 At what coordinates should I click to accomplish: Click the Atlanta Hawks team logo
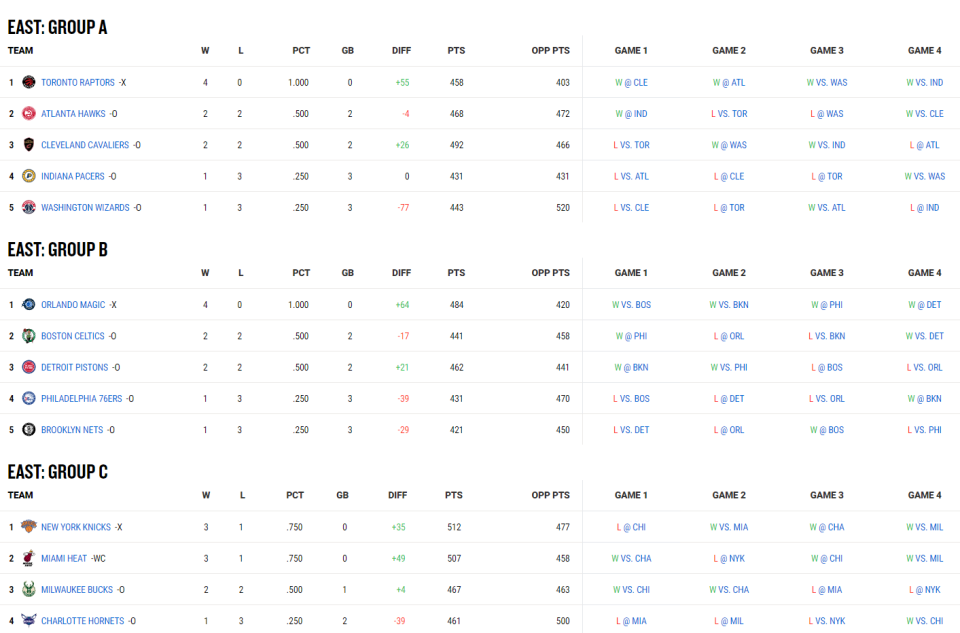pyautogui.click(x=28, y=114)
